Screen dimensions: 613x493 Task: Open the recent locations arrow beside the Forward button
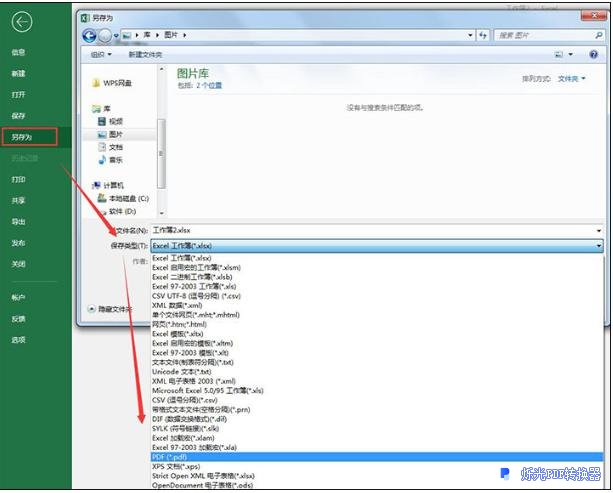point(116,36)
